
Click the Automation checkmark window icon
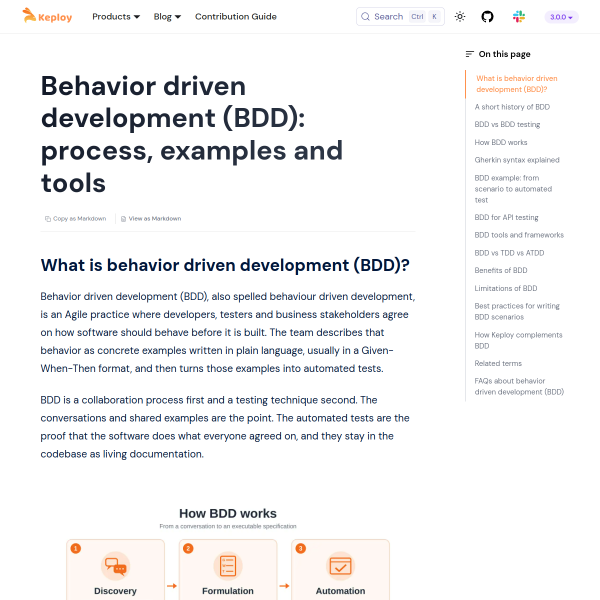point(341,566)
